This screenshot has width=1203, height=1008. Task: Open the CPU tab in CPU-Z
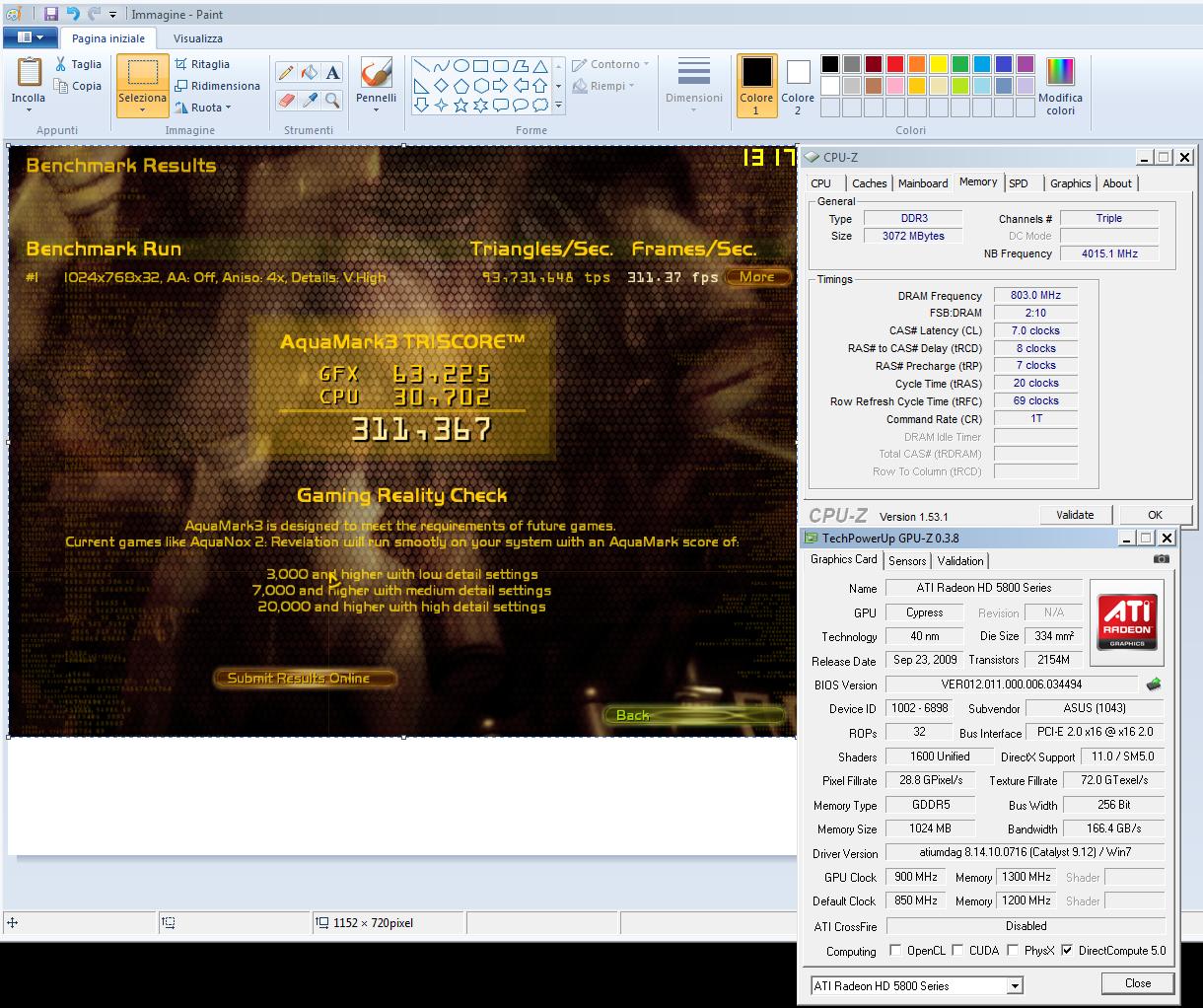click(x=820, y=183)
